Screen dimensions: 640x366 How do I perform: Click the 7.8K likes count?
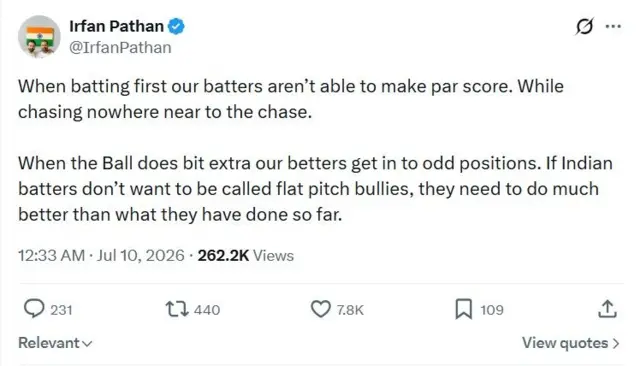pos(350,310)
